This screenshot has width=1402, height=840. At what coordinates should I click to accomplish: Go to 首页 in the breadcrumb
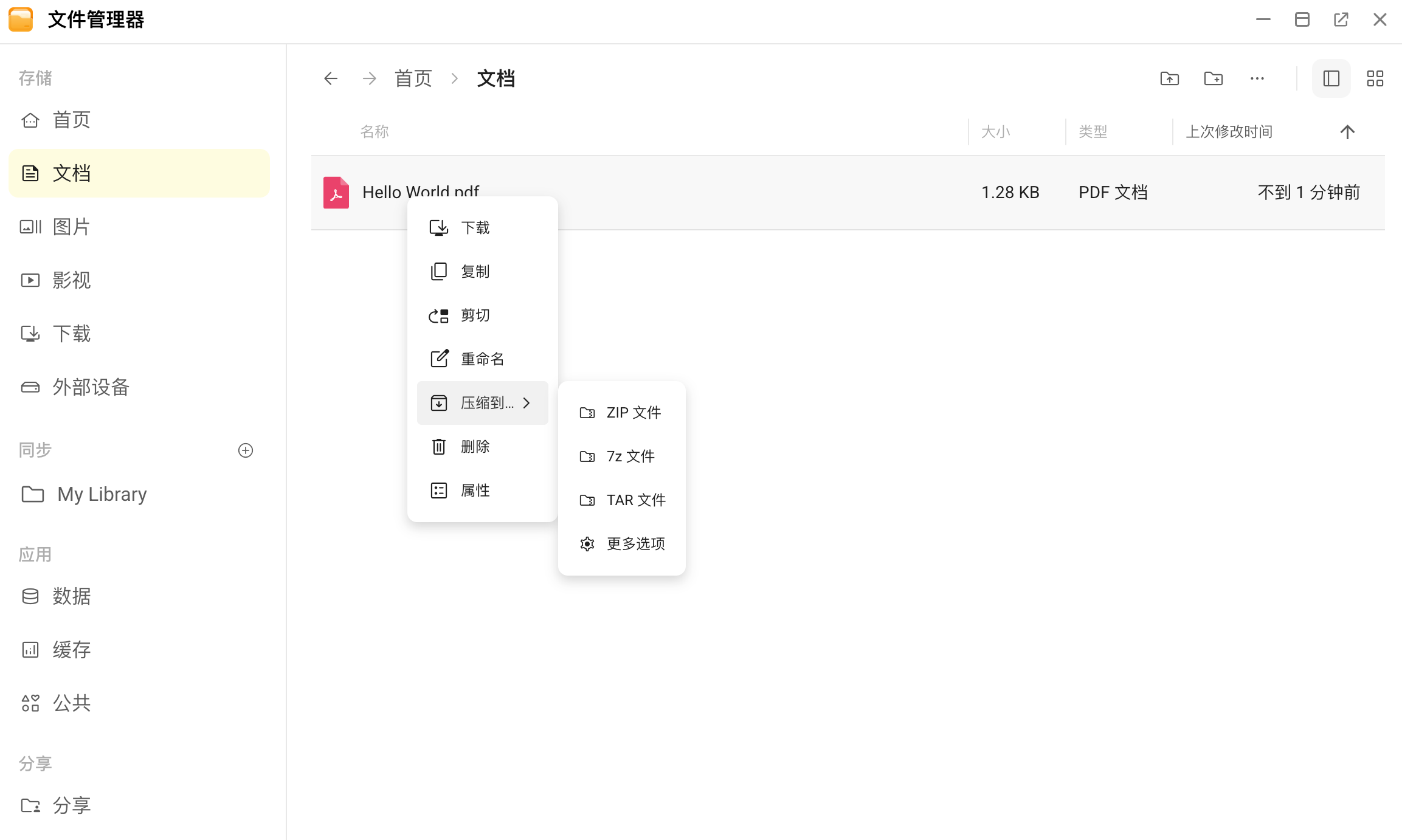pos(413,78)
